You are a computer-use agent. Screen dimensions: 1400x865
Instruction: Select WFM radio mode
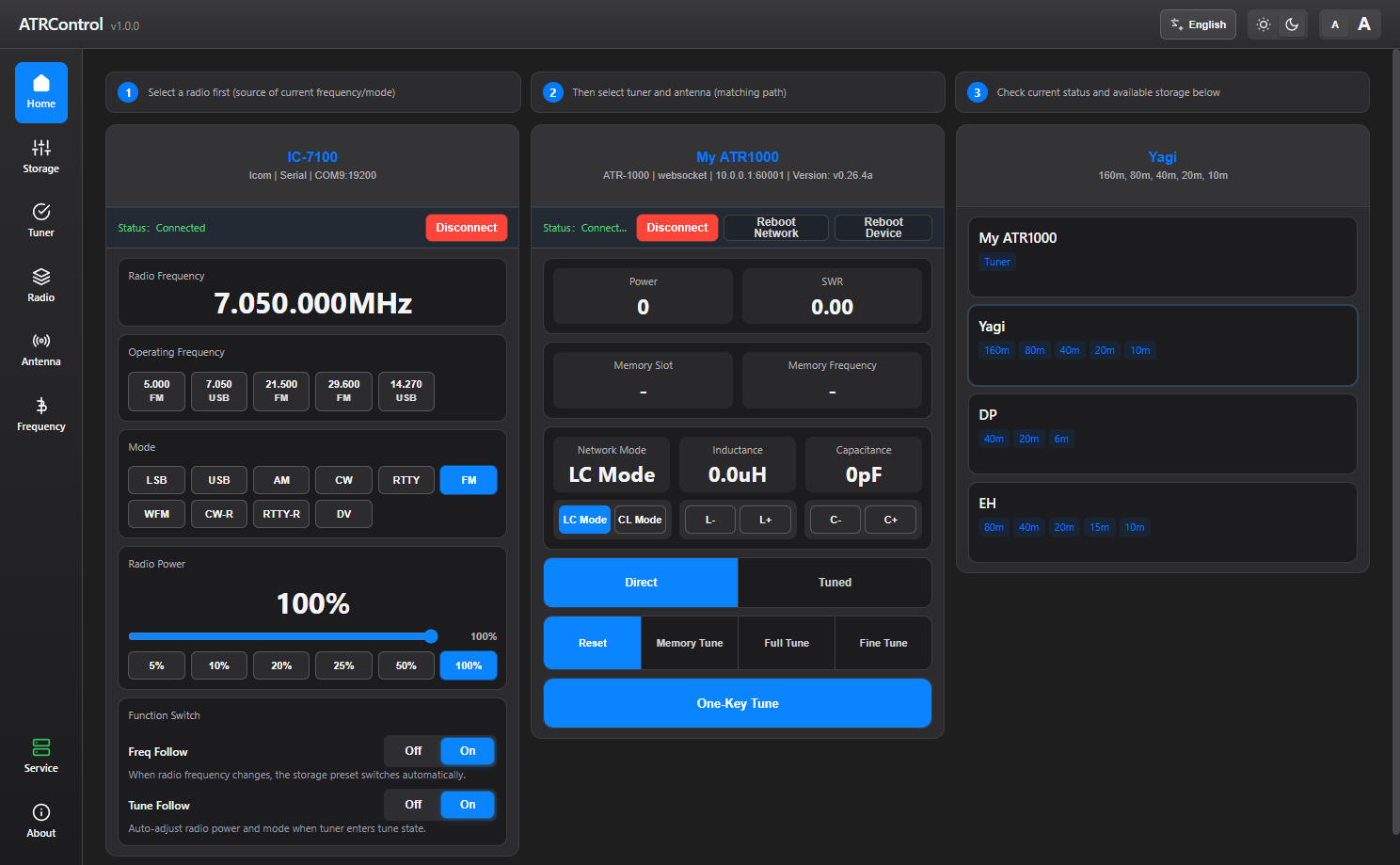click(157, 514)
